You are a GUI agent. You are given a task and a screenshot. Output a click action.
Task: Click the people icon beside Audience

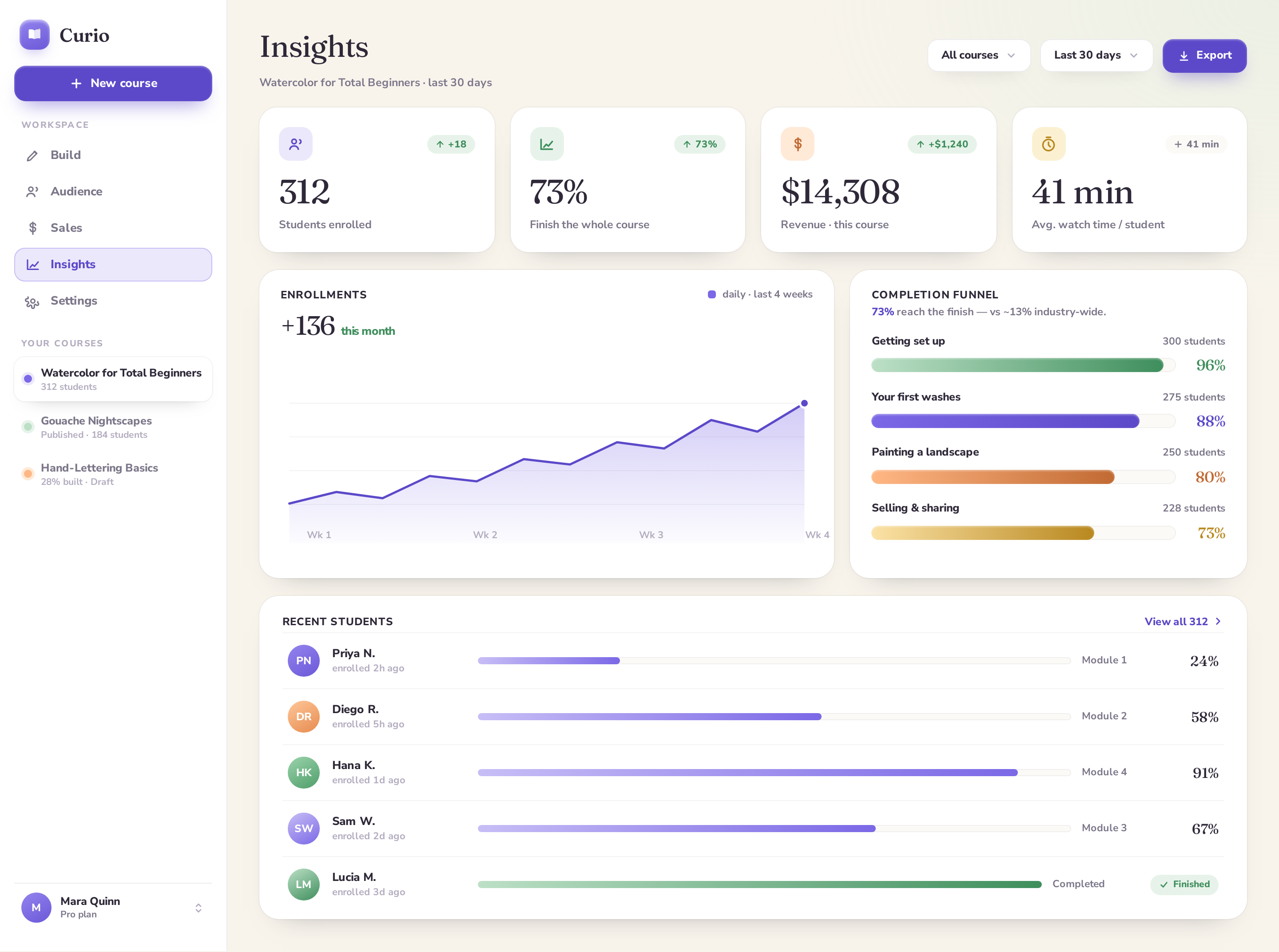click(x=32, y=192)
